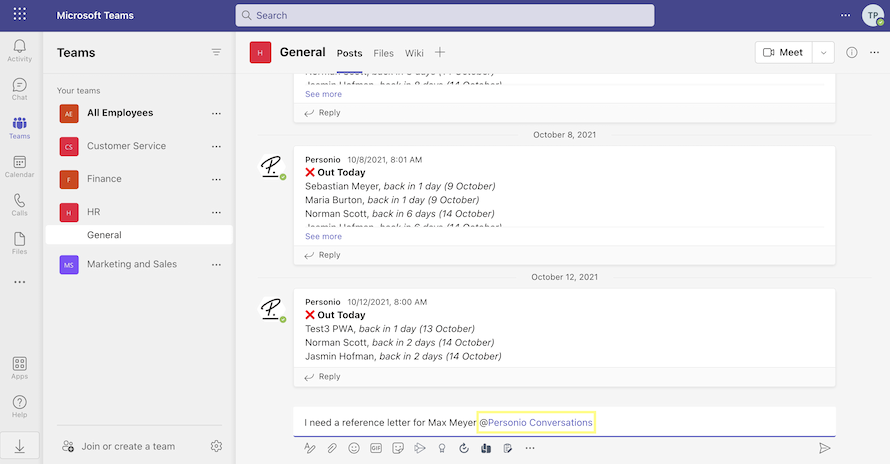Open the Activity bell icon
This screenshot has height=464, width=890.
point(19,51)
